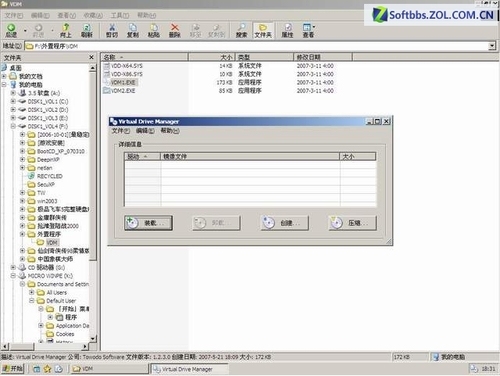
Task: Click the Create (创建) image button
Action: 284,223
